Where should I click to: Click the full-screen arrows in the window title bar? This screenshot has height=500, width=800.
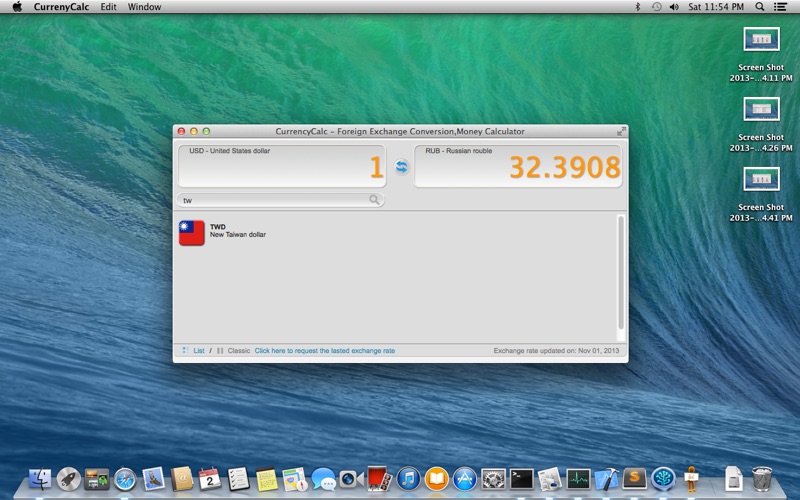[x=621, y=131]
